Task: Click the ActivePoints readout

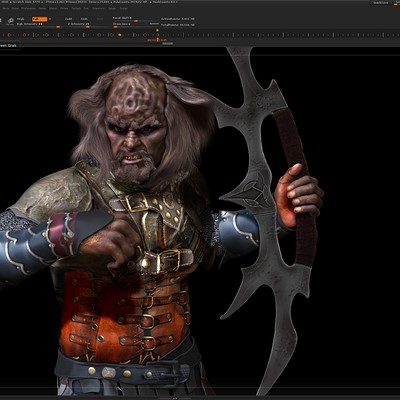Action: [x=178, y=19]
